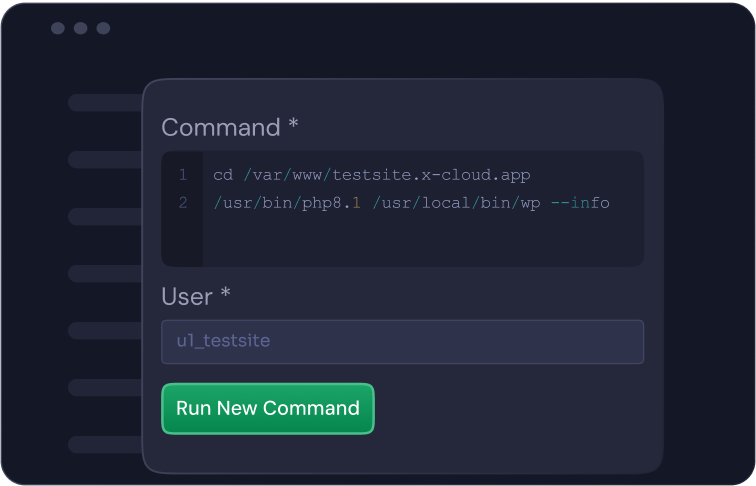Click the cd /var/www/testsite.x-cloud.app code line
The image size is (756, 486).
pos(371,175)
